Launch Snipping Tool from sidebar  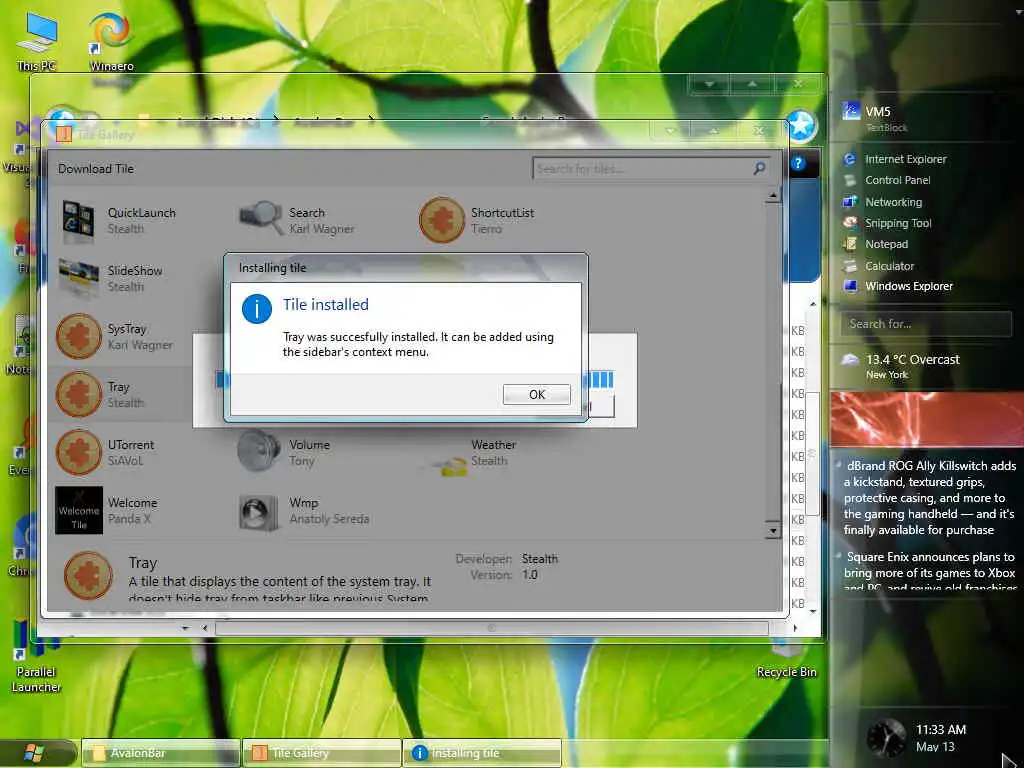pyautogui.click(x=898, y=223)
